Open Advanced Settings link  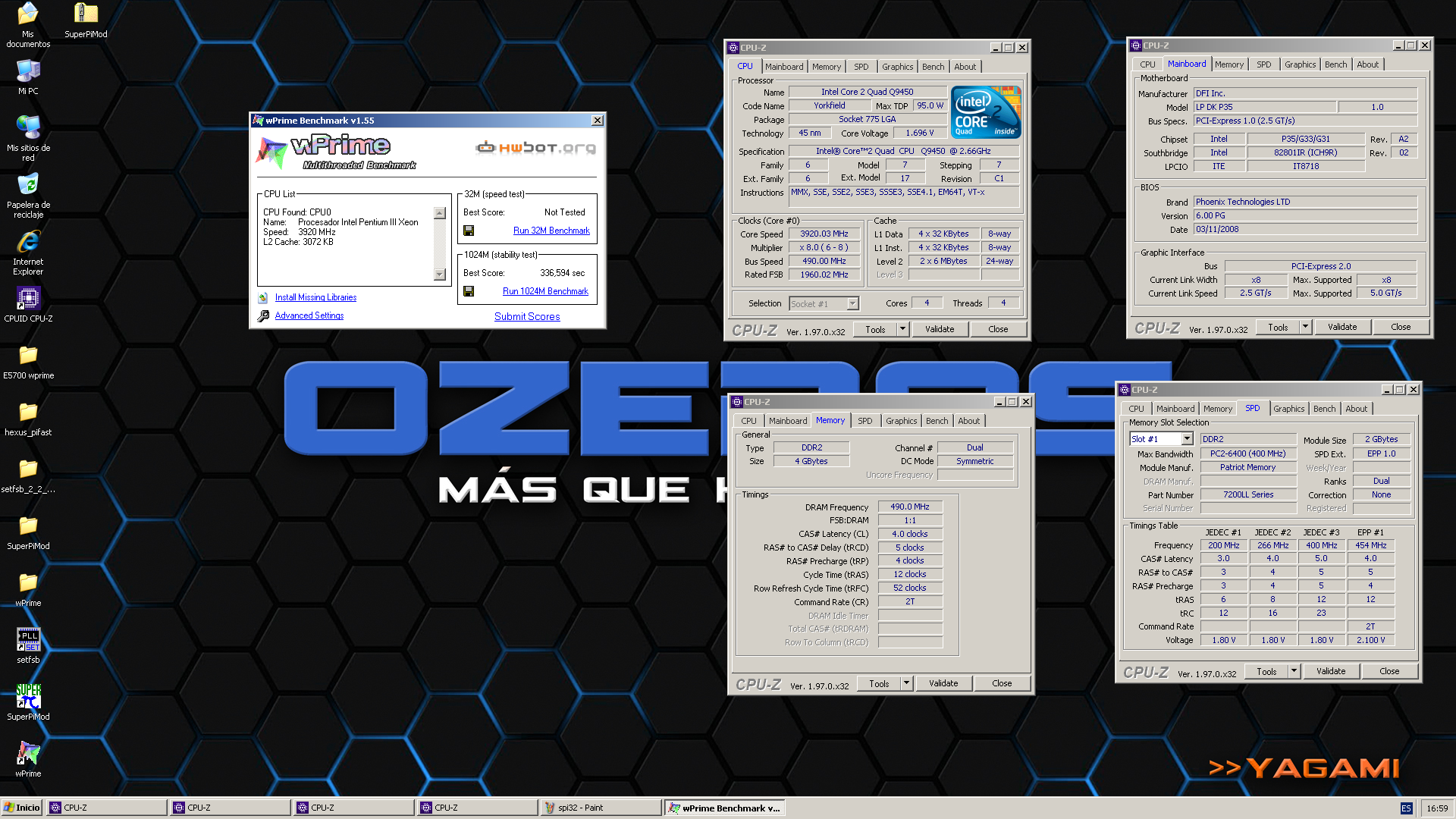pos(309,315)
